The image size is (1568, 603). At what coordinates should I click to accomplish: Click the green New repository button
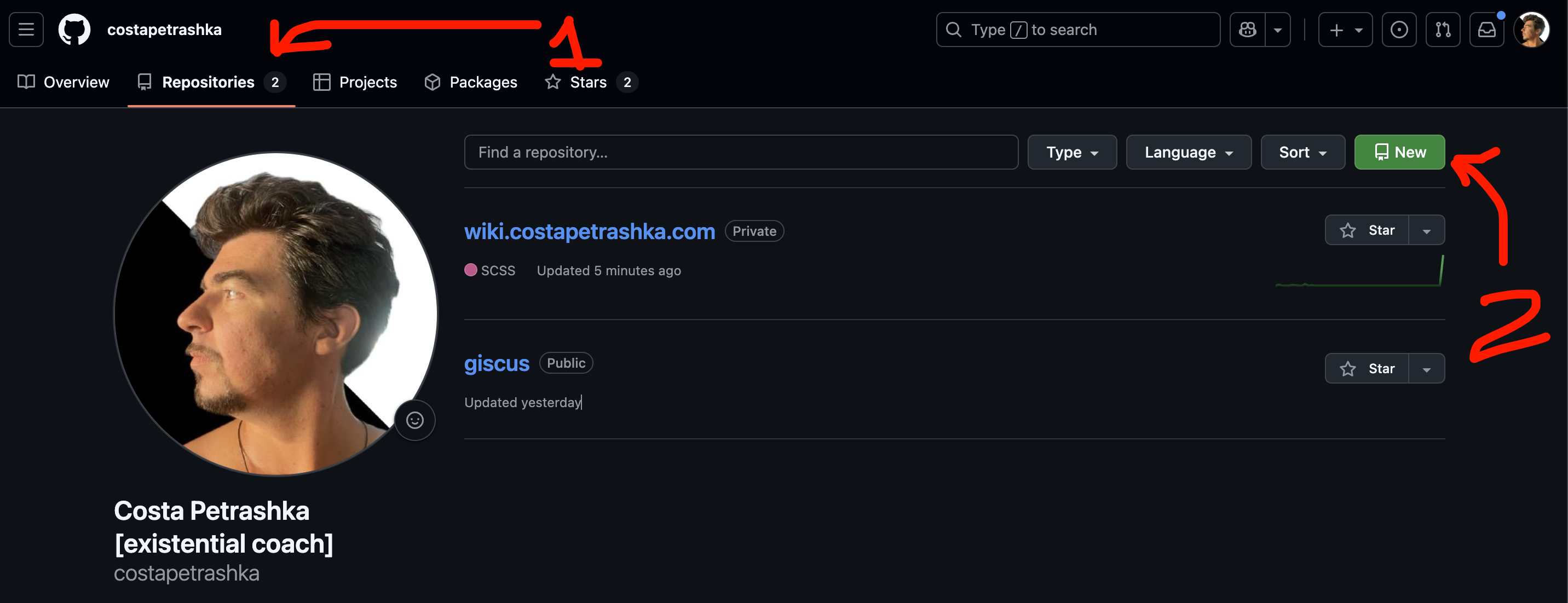(x=1399, y=152)
